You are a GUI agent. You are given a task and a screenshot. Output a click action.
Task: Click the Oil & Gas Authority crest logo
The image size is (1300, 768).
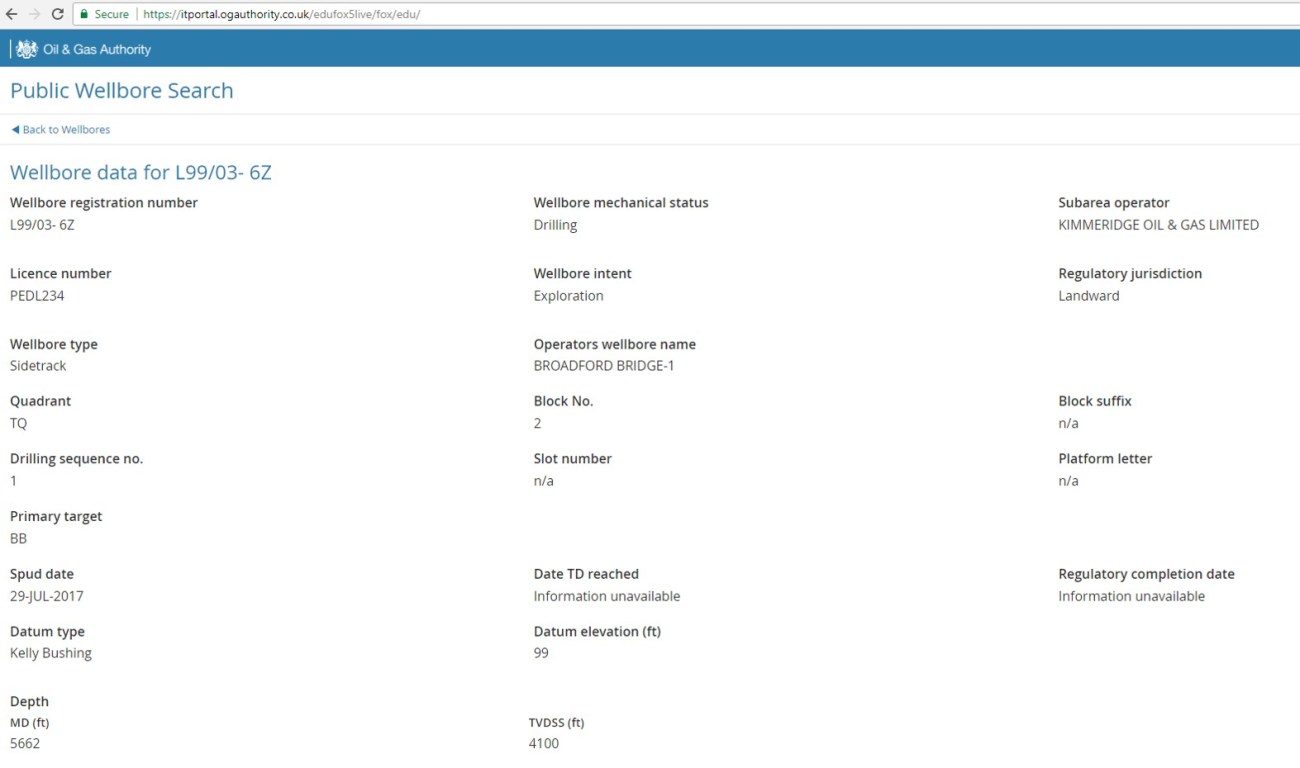[x=27, y=49]
